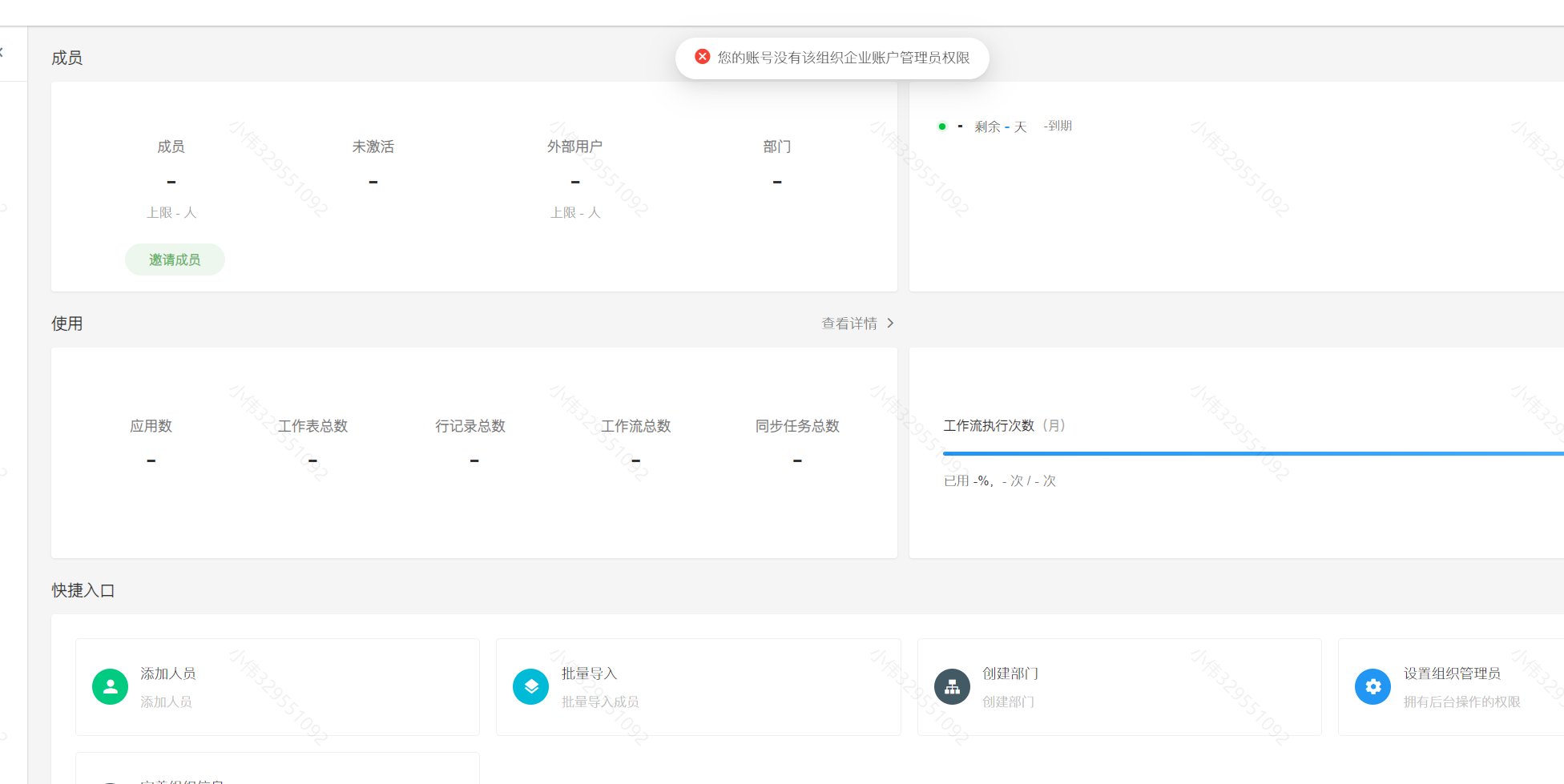The height and width of the screenshot is (784, 1564).
Task: Click the dark 创建部门 org-chart icon
Action: click(952, 687)
